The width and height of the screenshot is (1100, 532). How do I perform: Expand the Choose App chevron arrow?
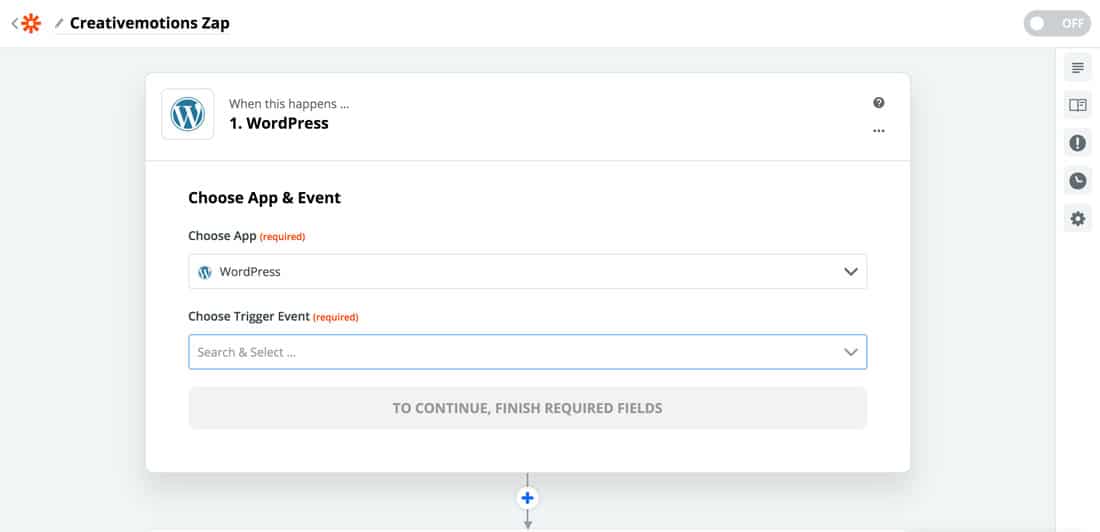[x=851, y=272]
